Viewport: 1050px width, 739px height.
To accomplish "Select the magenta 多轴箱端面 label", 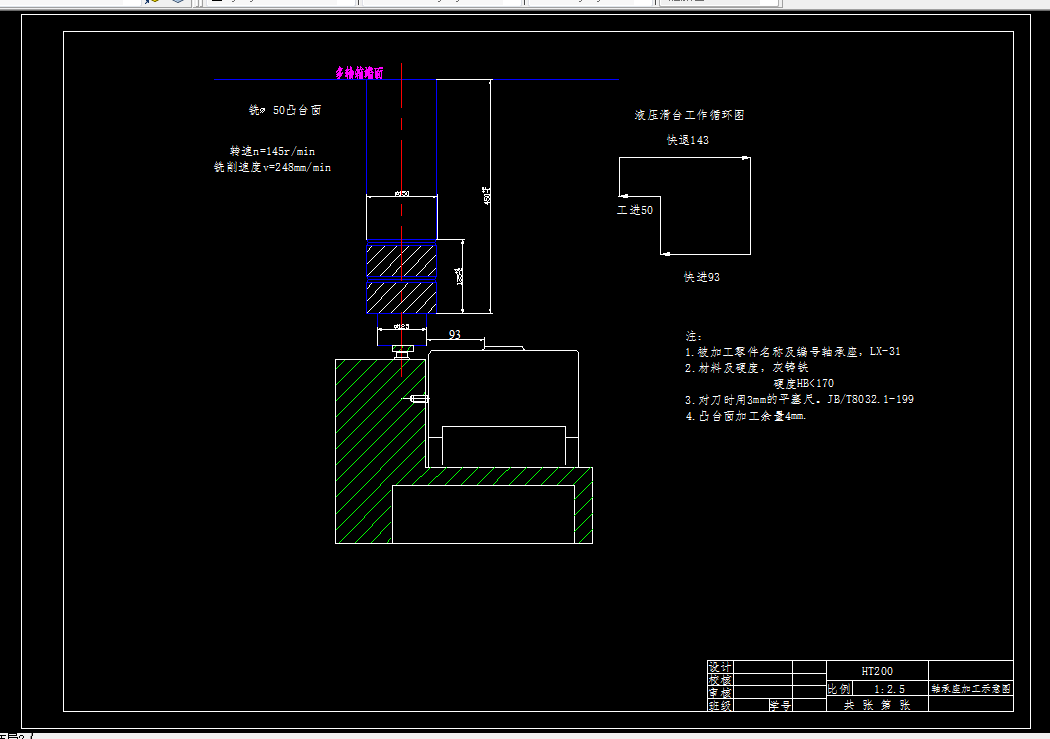I will click(x=360, y=73).
